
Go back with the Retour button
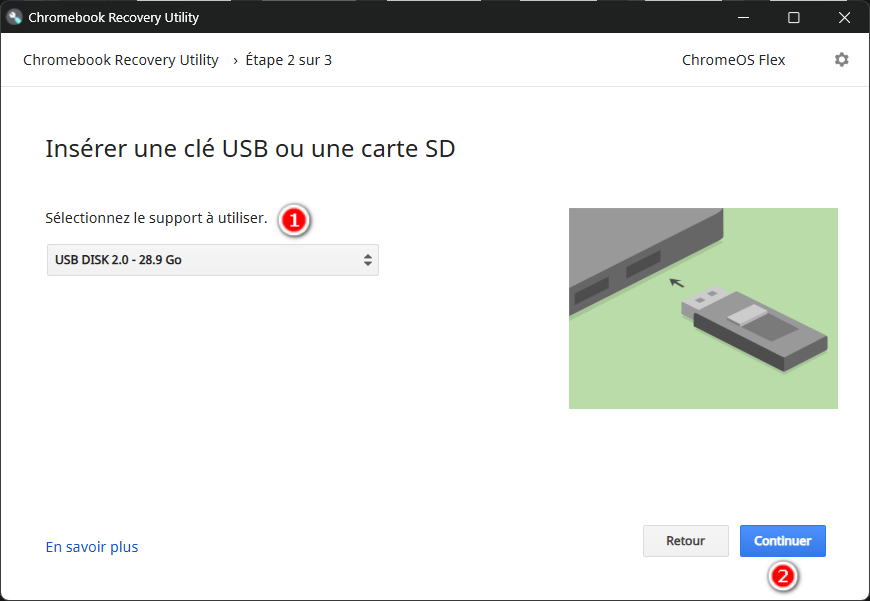pyautogui.click(x=685, y=541)
